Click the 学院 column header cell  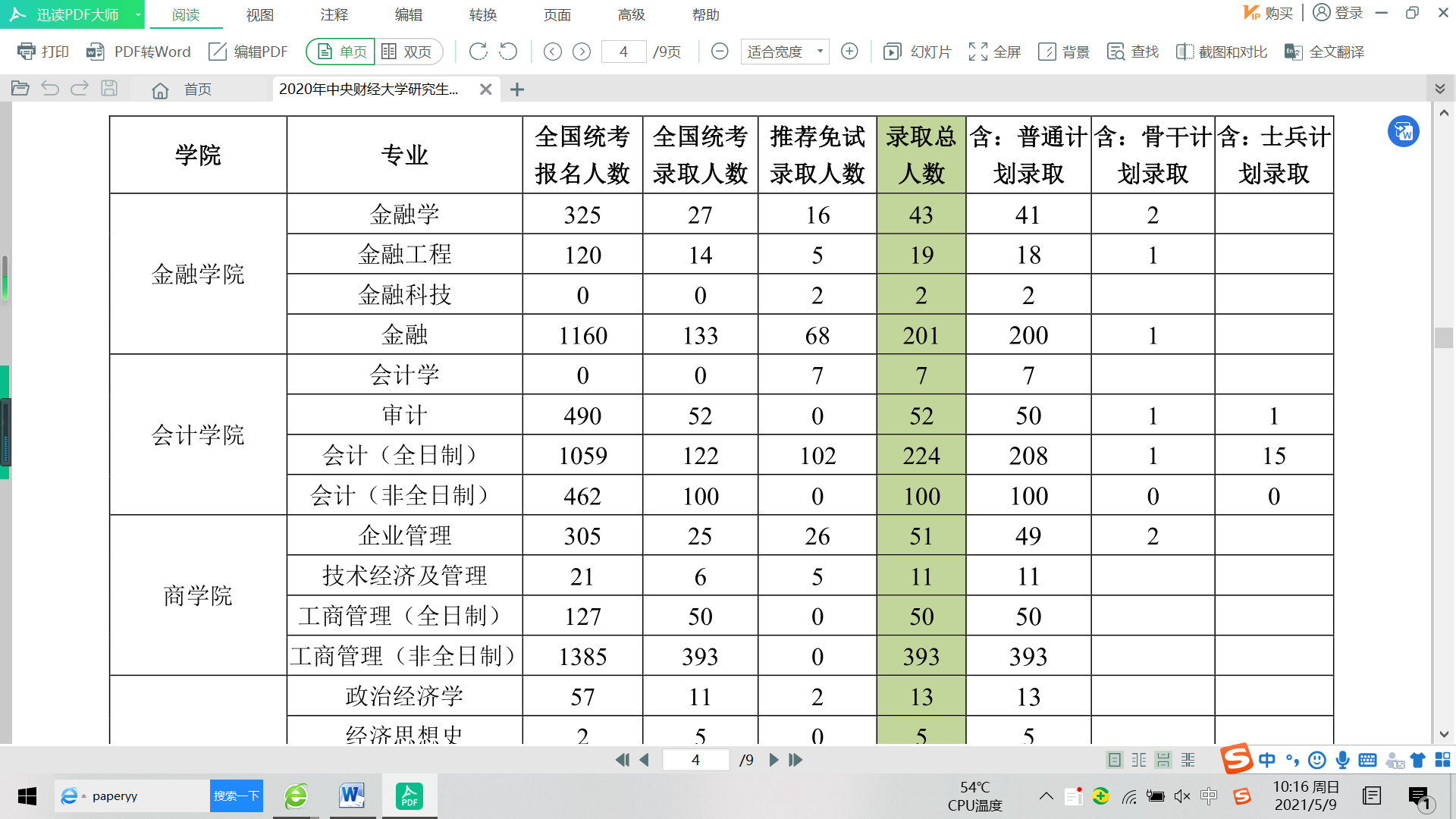point(198,155)
